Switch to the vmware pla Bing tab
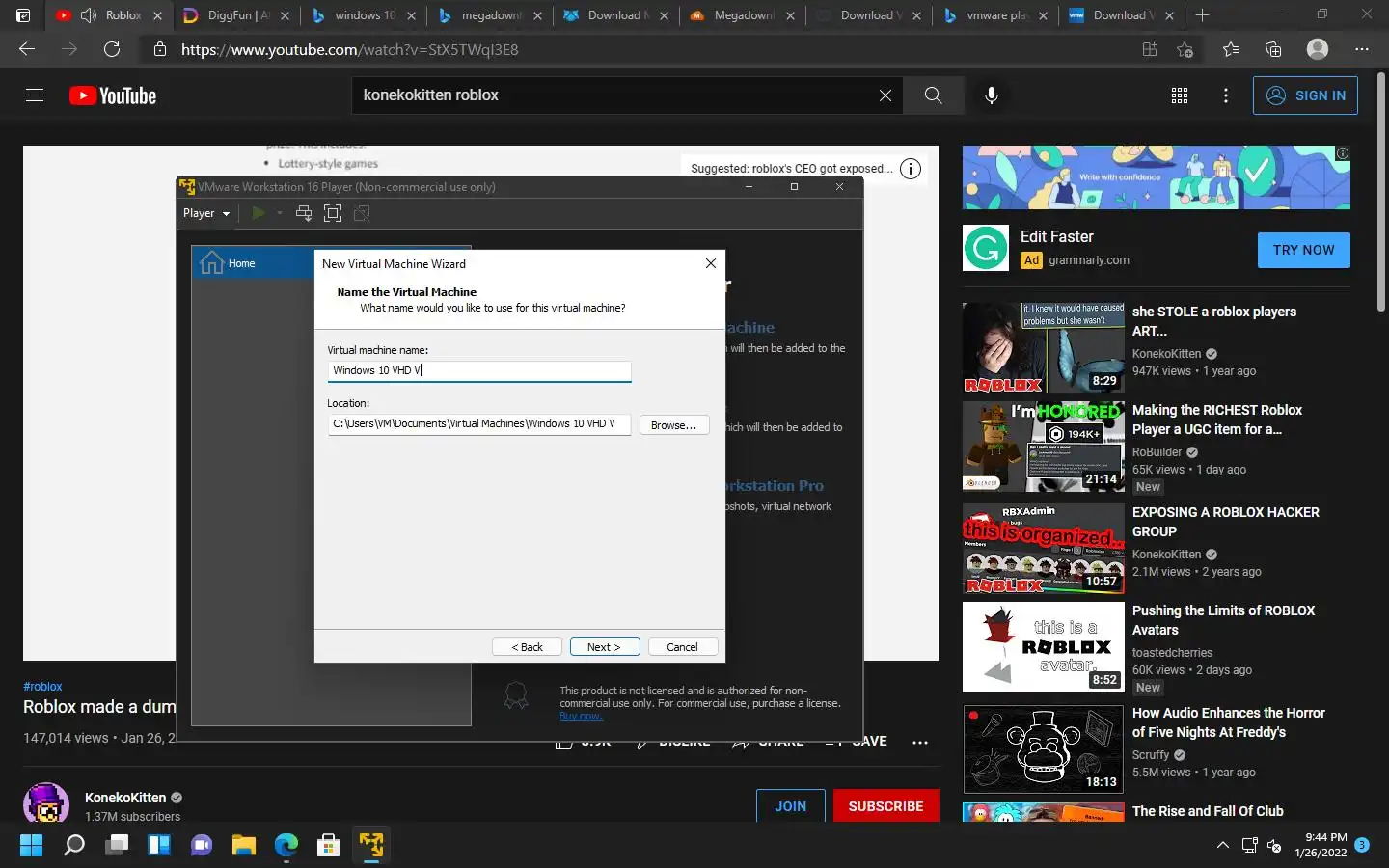Viewport: 1389px width, 868px height. point(995,15)
